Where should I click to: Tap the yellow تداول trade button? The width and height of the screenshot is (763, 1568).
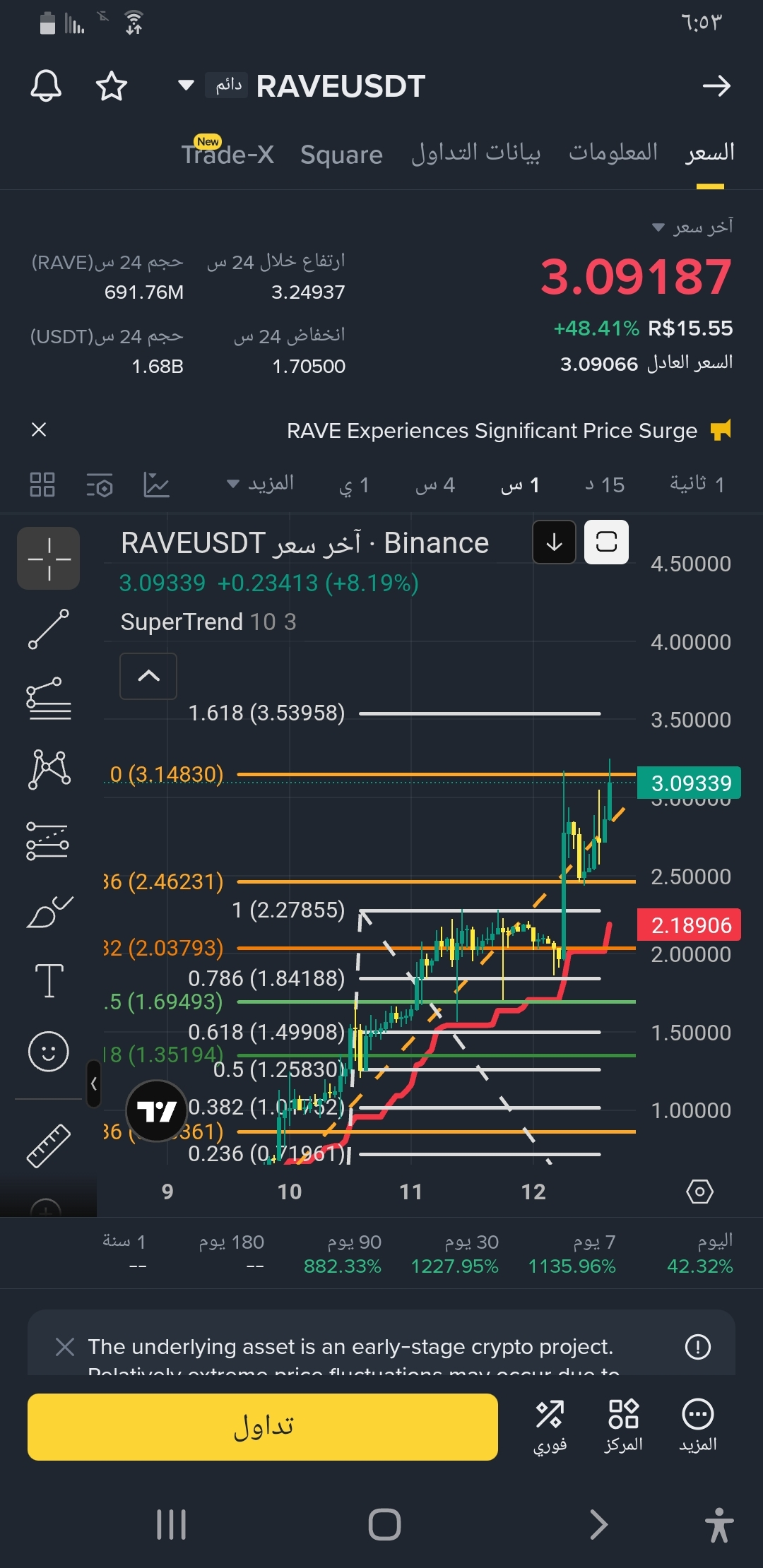pyautogui.click(x=263, y=1427)
